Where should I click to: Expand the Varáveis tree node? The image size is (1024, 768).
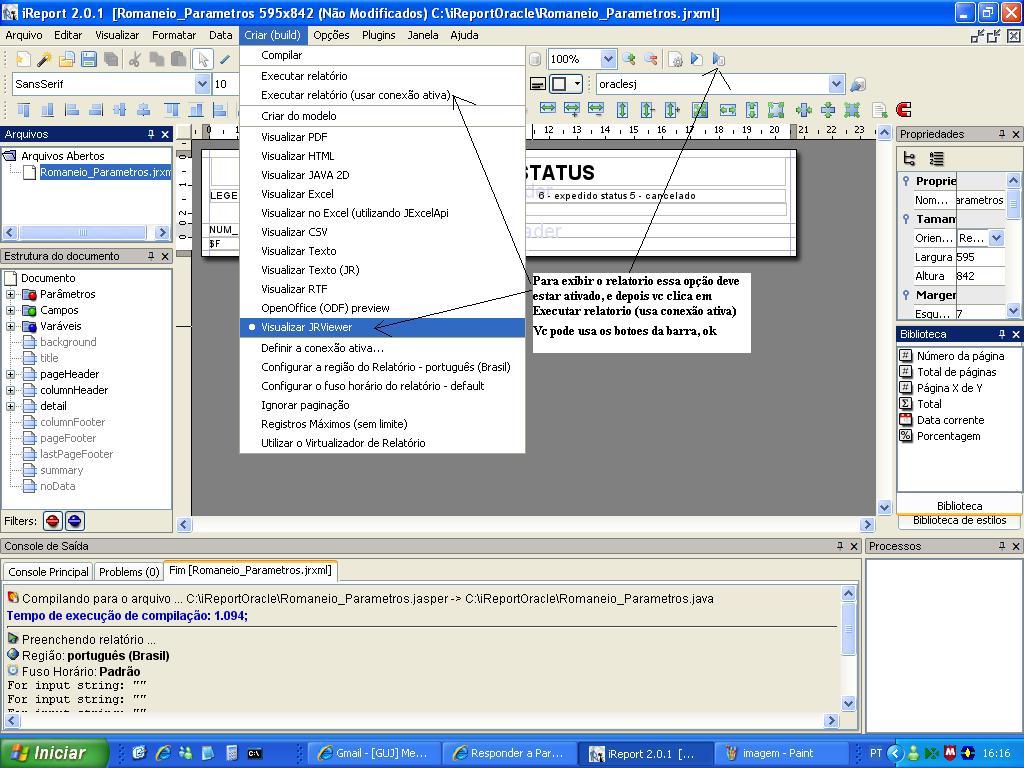click(x=10, y=327)
